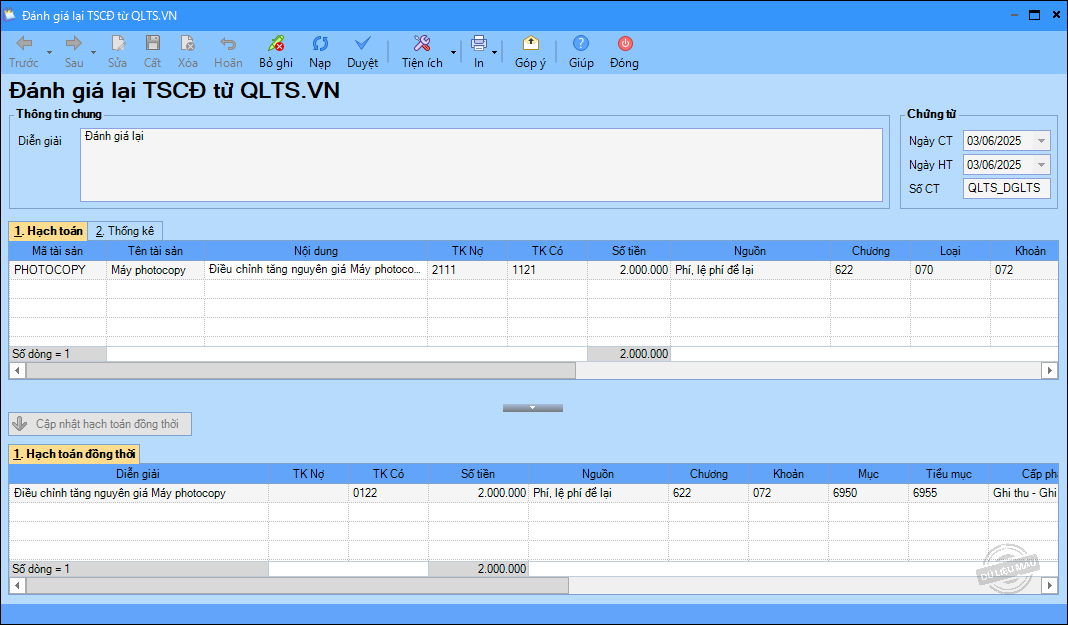Click the Sửa edit icon

click(118, 44)
